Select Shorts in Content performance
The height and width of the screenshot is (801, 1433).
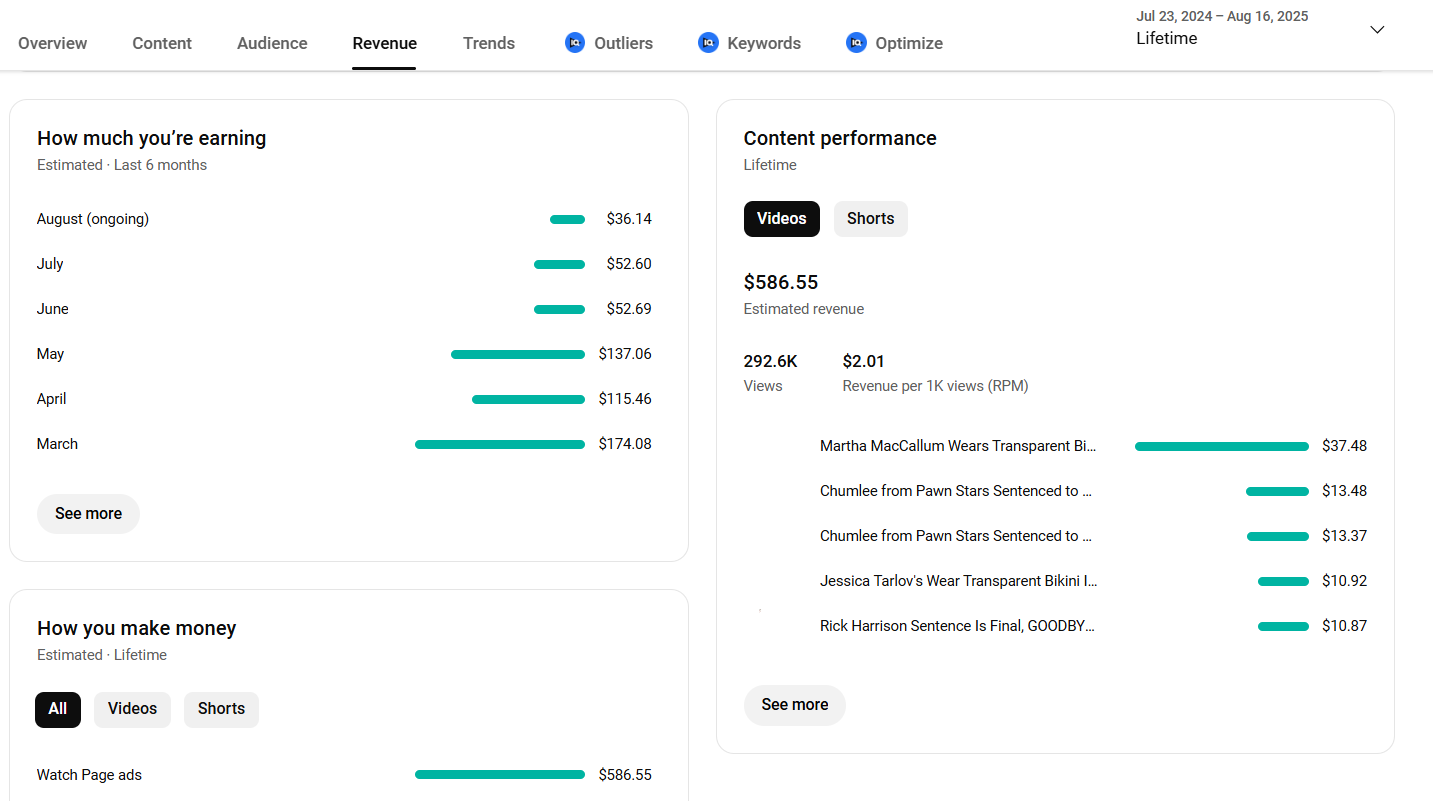(870, 219)
